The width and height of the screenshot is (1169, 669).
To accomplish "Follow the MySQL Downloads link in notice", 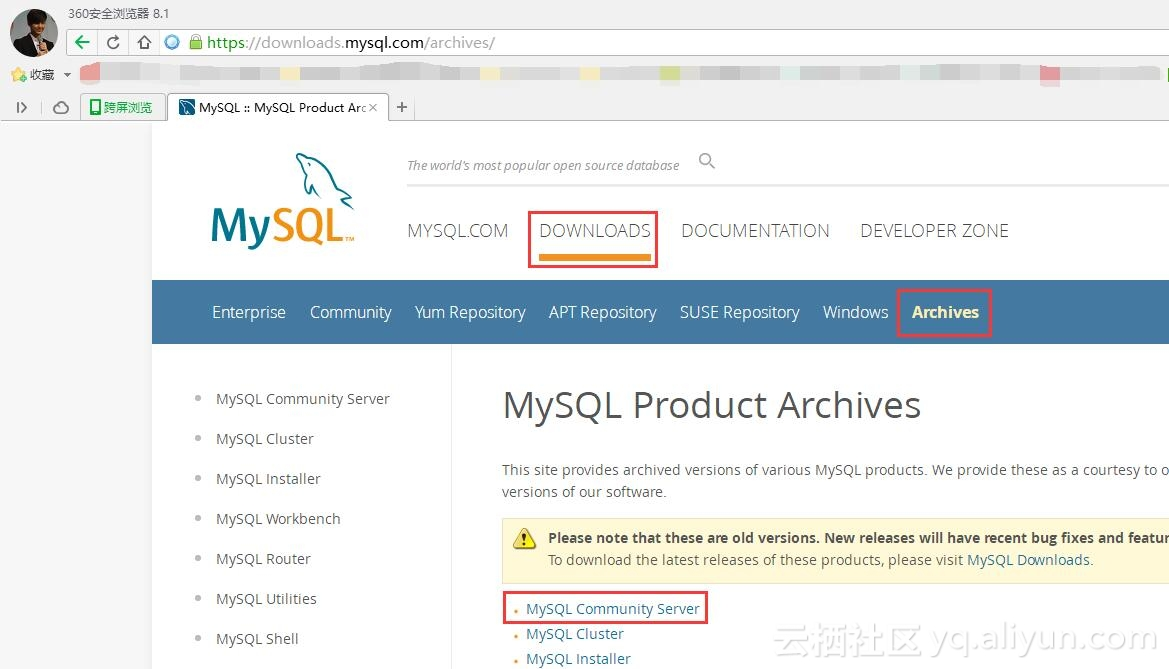I will pyautogui.click(x=1028, y=560).
